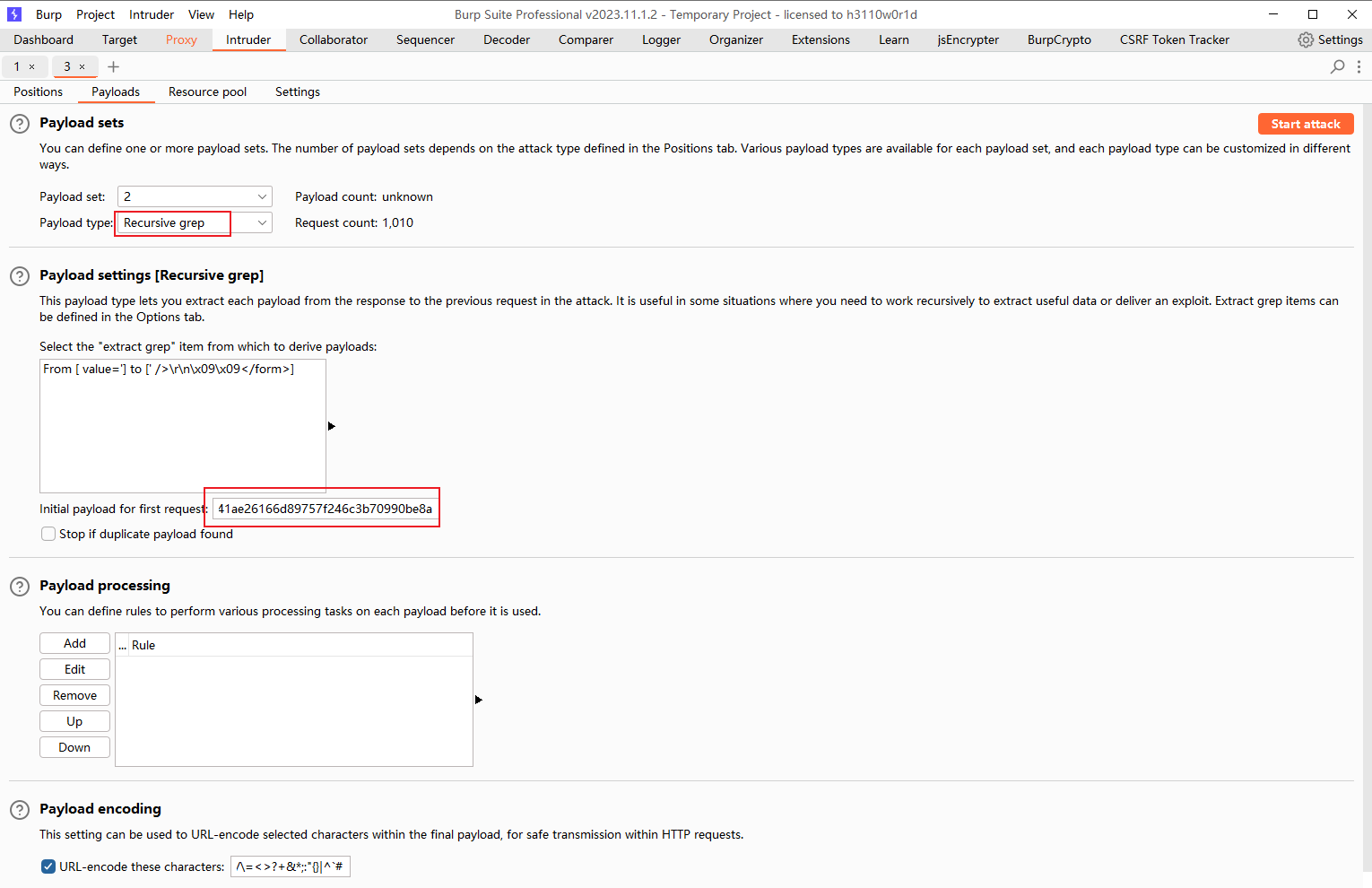This screenshot has height=888, width=1372.
Task: Open the three-dot options menu
Action: tap(1359, 66)
